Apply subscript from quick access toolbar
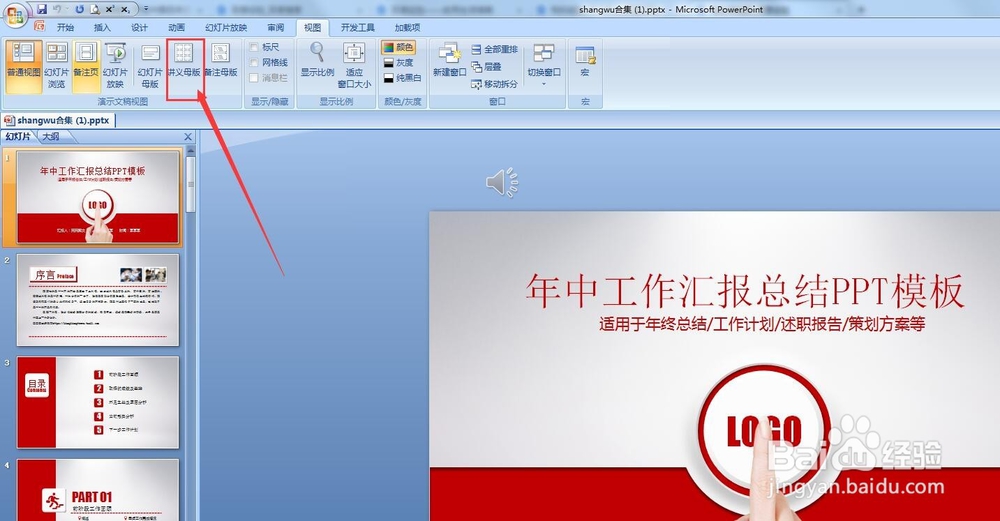 pos(125,9)
